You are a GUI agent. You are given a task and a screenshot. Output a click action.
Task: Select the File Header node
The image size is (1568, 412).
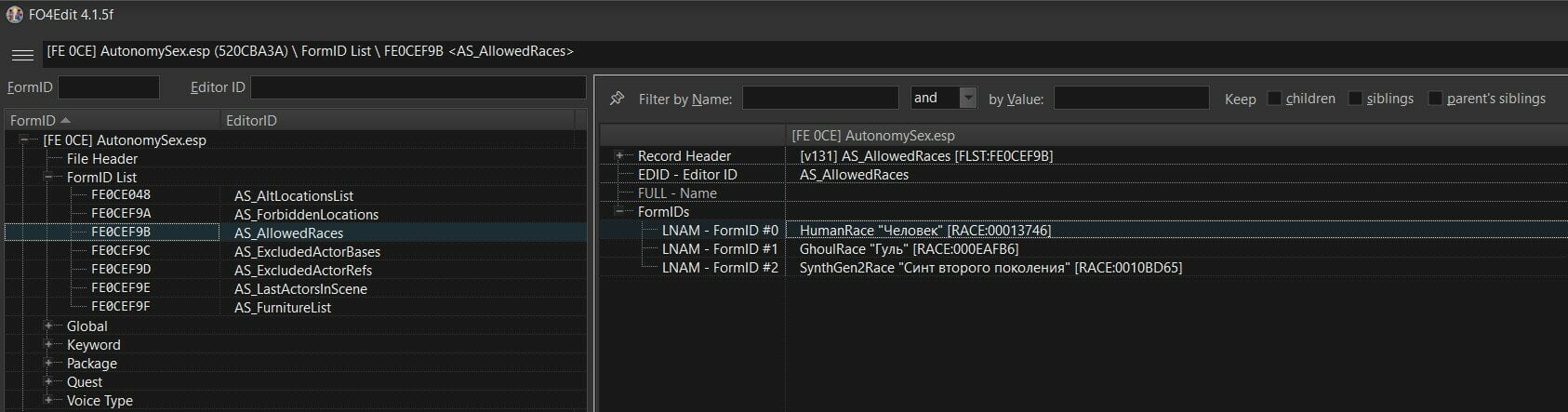102,159
